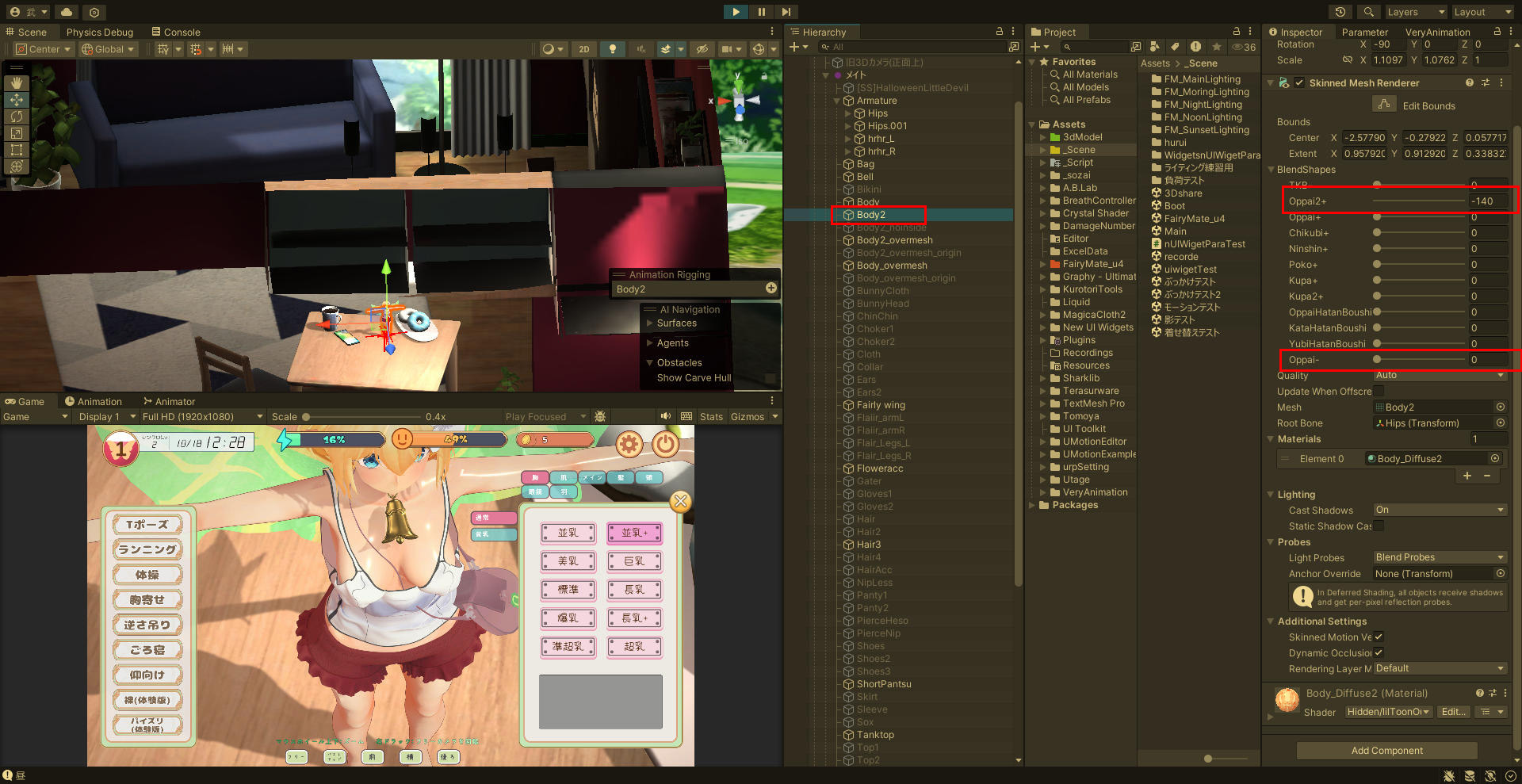Disable the Skinned Mesh Renderer checkbox

click(1299, 82)
